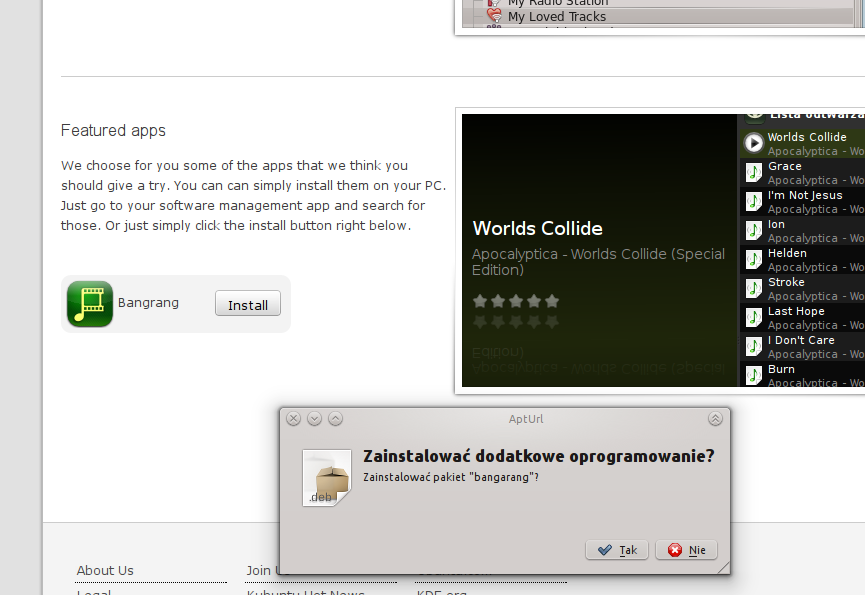Maximize the AptUrl dialog with up arrow

335,419
